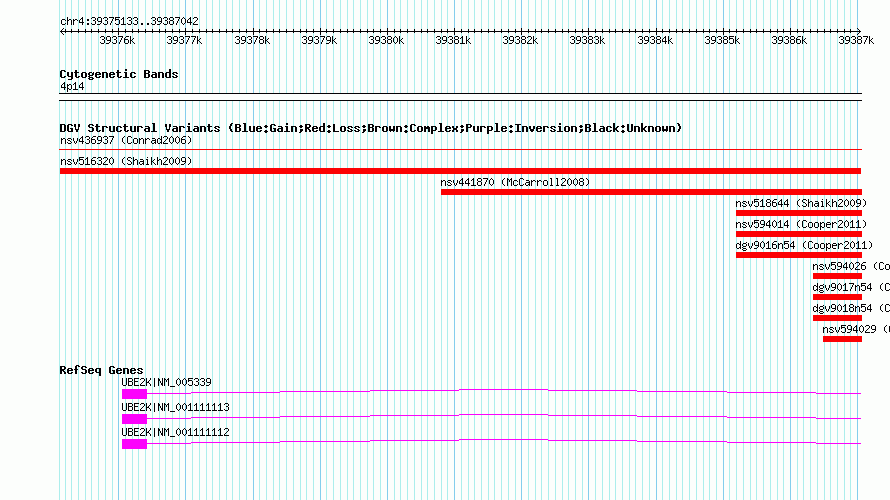Click the chr4:39375133..39387042 region label
The image size is (890, 500).
129,21
